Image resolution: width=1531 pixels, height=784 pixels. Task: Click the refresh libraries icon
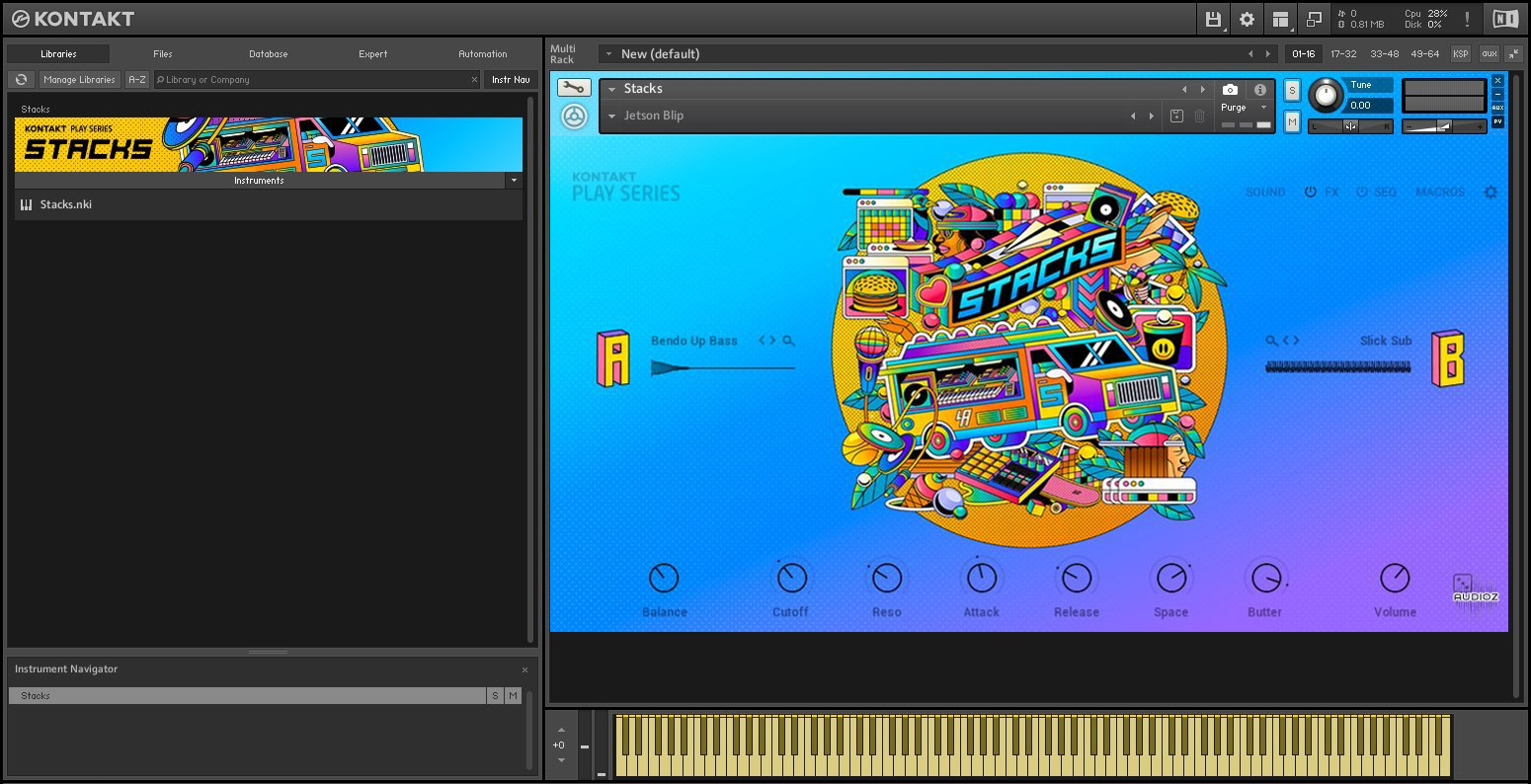(22, 80)
